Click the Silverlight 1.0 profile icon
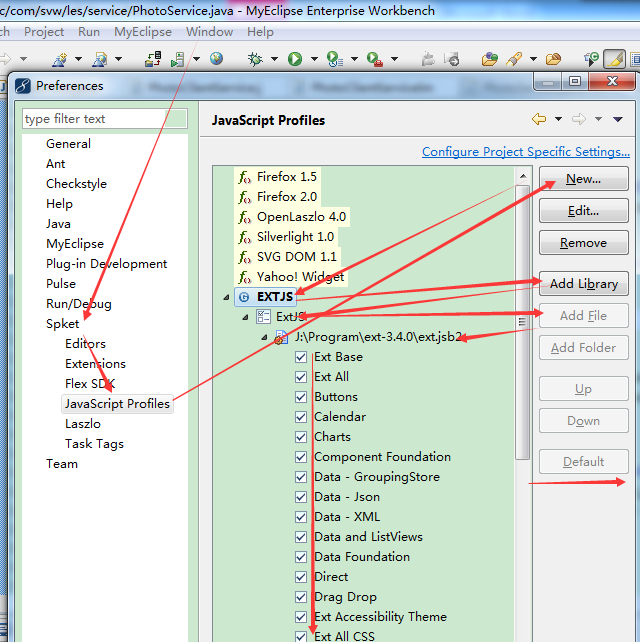640x642 pixels. pos(244,237)
